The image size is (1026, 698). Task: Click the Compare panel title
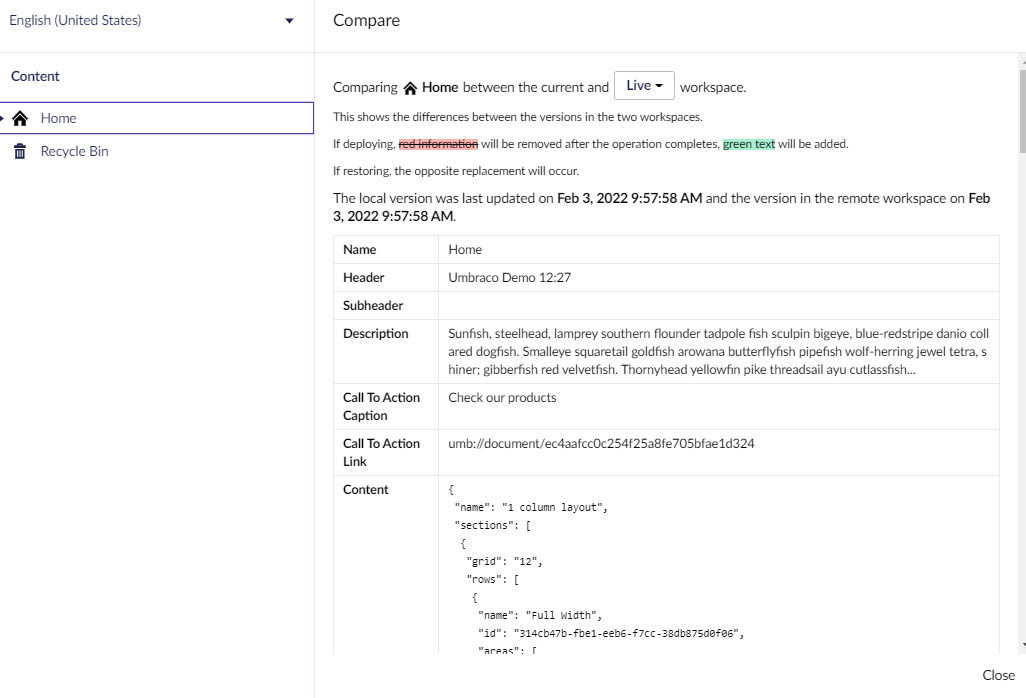(366, 20)
